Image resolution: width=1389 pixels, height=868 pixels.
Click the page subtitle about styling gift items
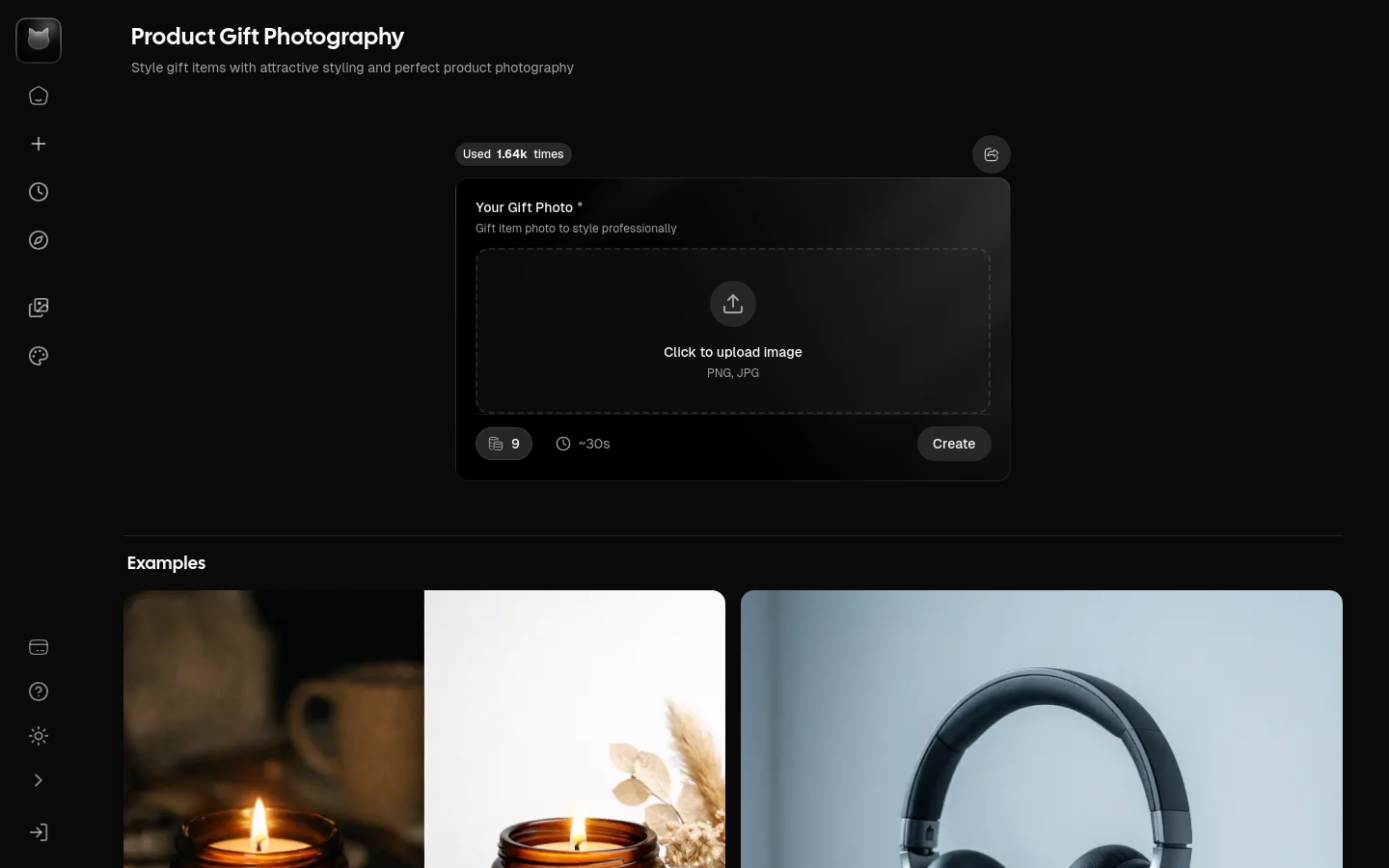352,68
